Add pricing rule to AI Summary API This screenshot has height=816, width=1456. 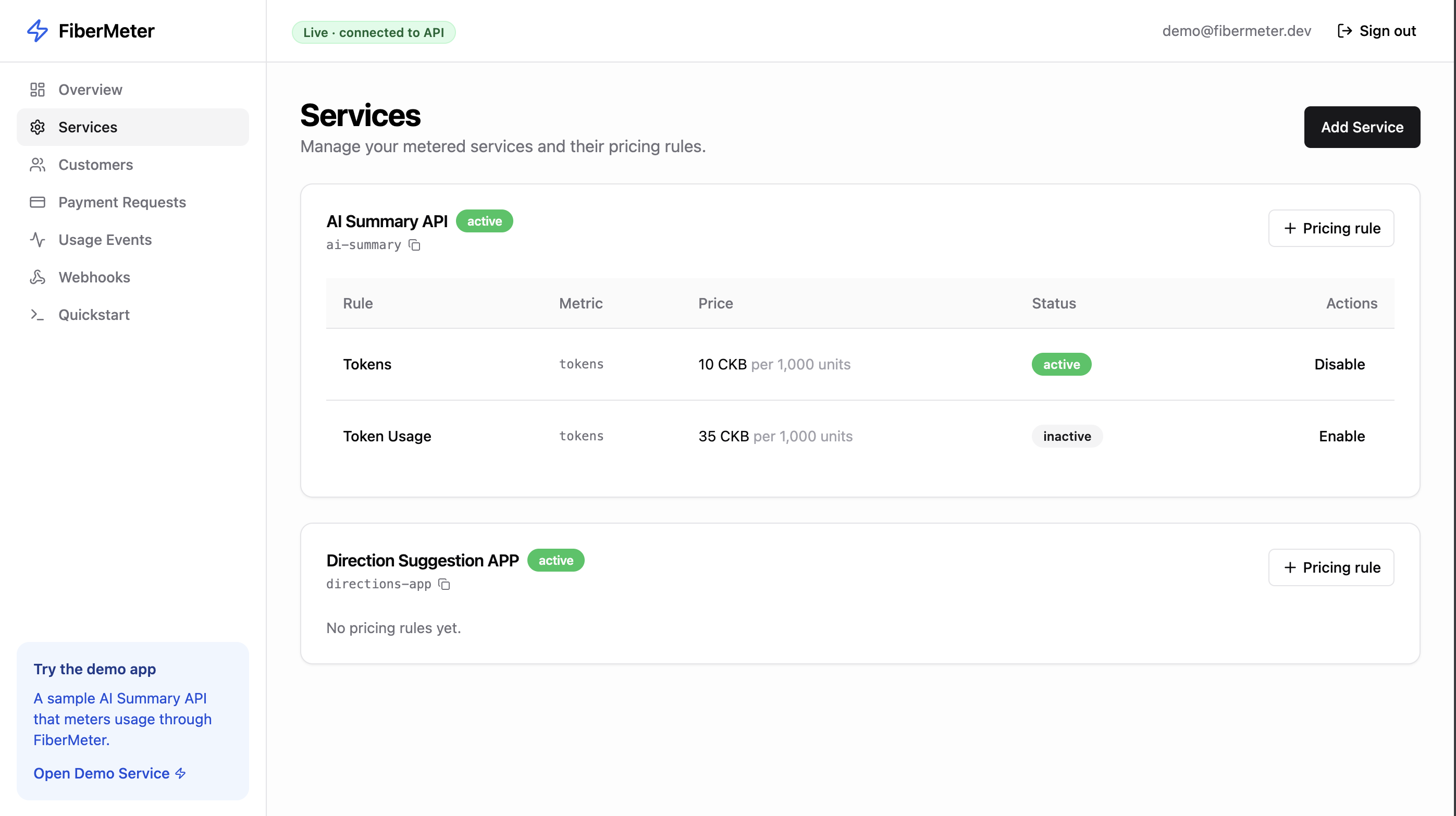pyautogui.click(x=1330, y=228)
